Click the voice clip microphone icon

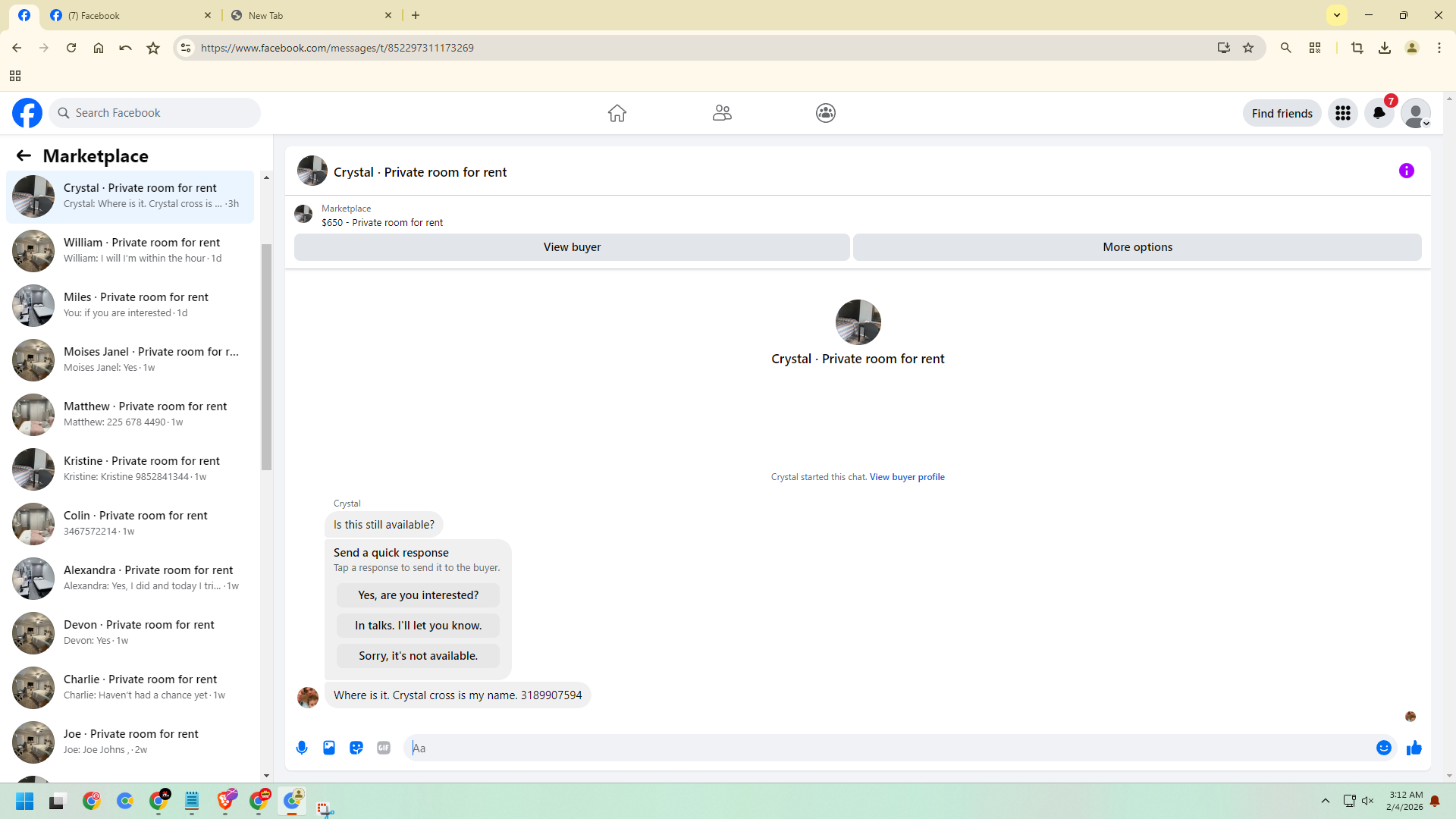click(x=302, y=748)
